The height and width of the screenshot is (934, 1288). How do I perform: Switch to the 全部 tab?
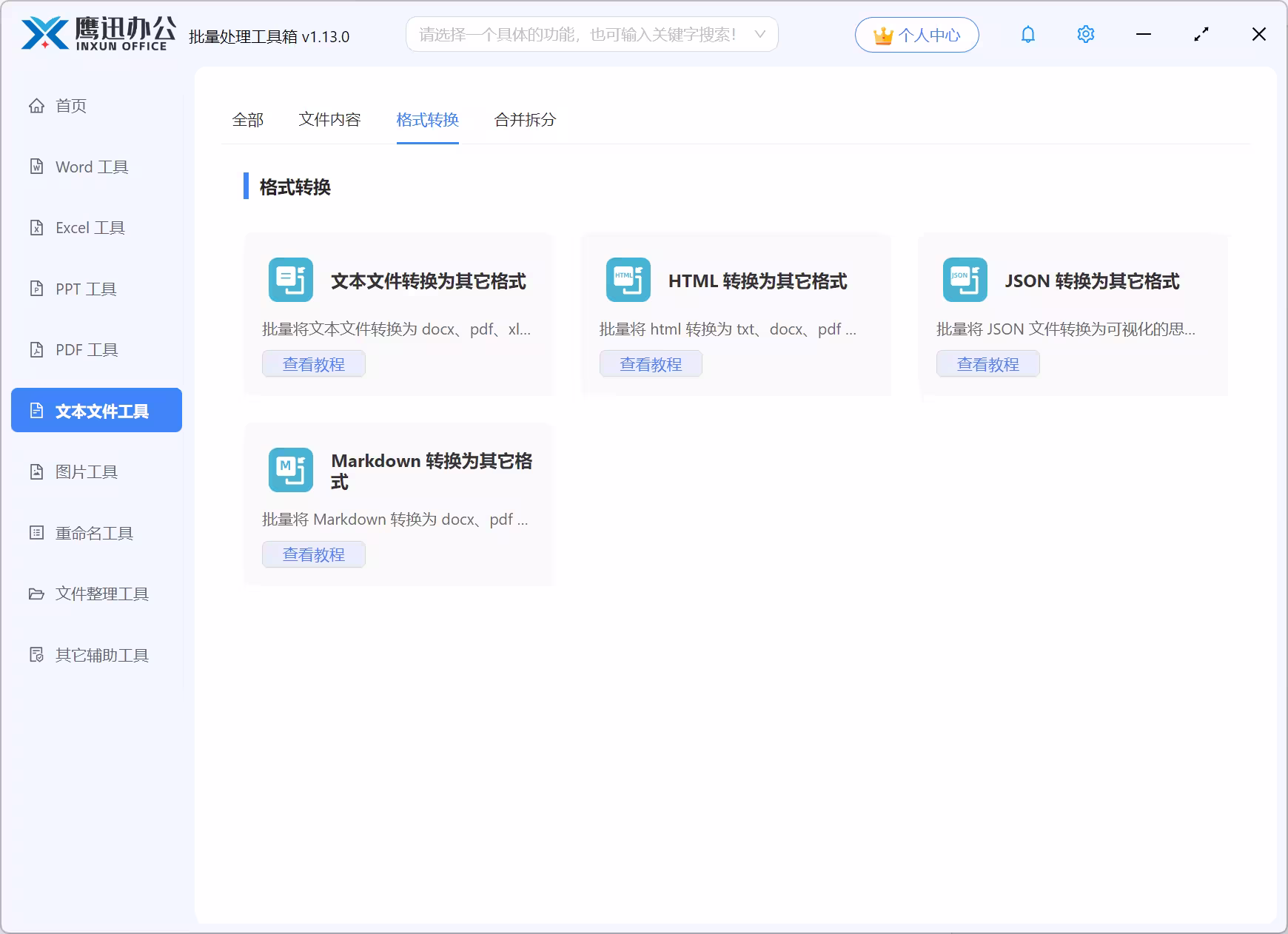249,119
